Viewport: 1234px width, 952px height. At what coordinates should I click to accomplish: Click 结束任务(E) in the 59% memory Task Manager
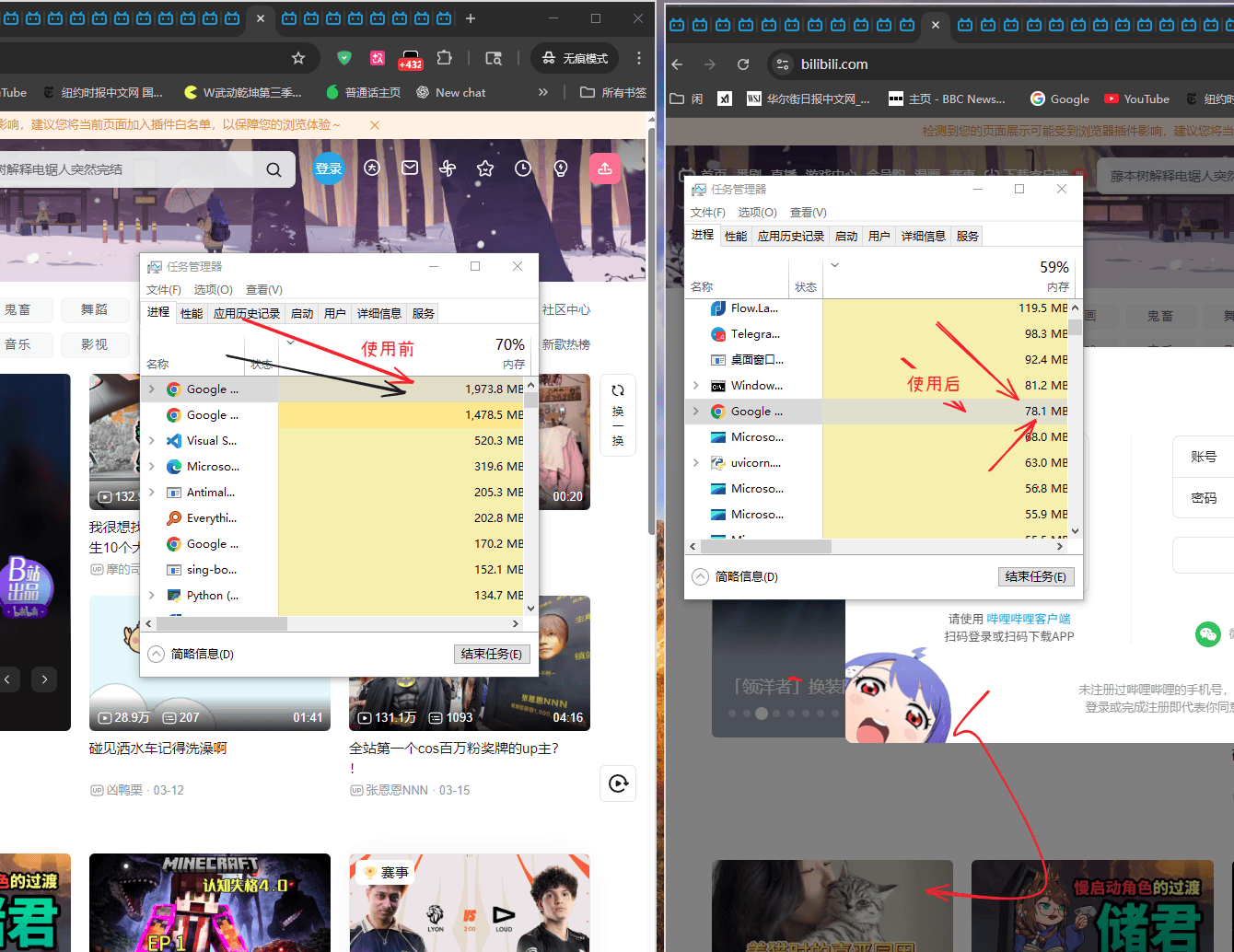[1035, 576]
